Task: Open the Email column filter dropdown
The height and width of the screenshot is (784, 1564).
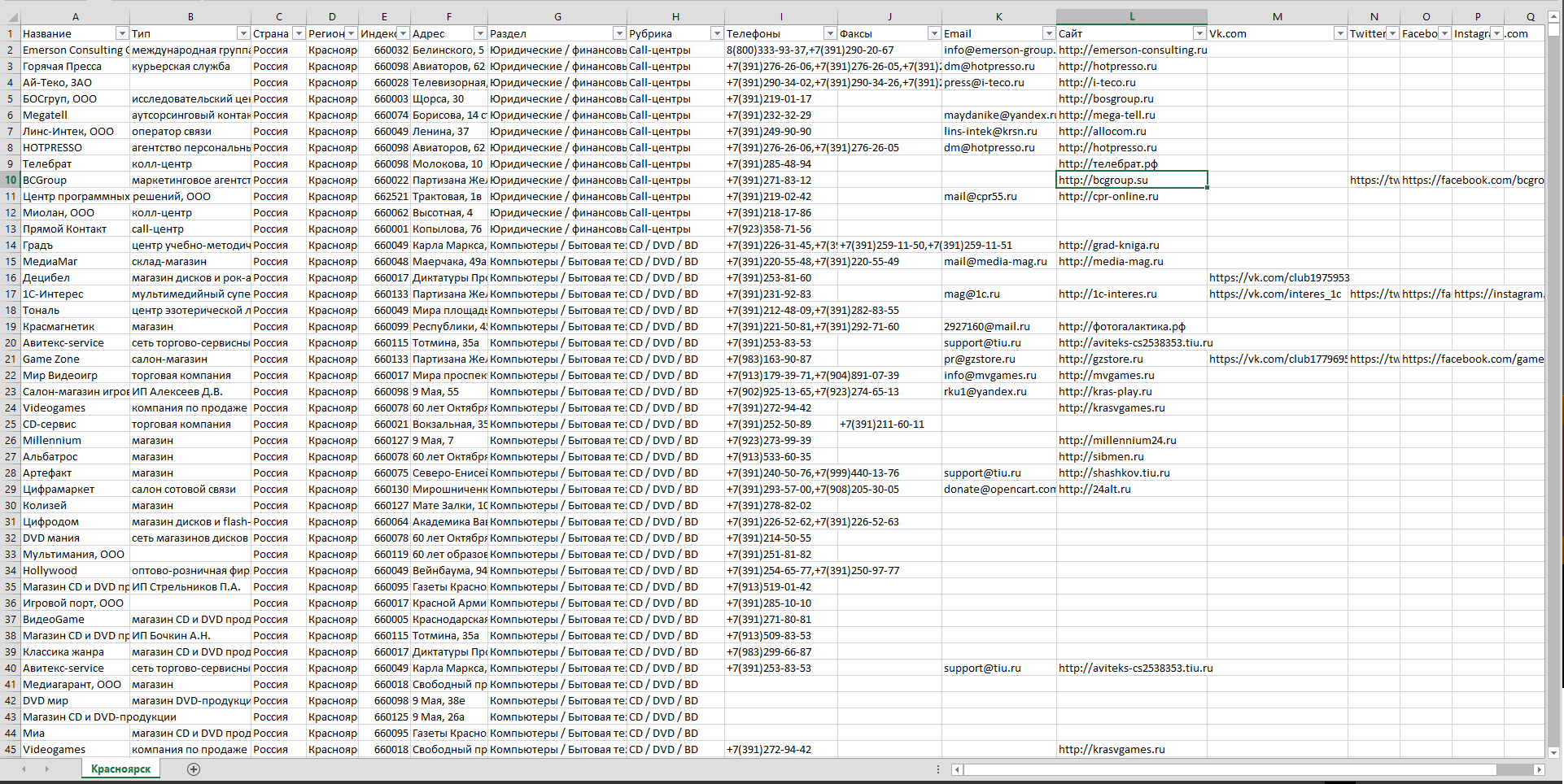Action: click(x=1049, y=33)
